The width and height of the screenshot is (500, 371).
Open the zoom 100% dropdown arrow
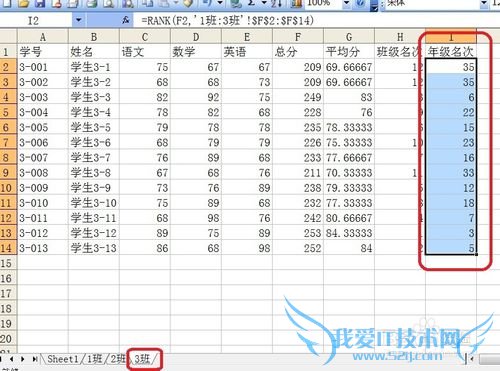[347, 3]
